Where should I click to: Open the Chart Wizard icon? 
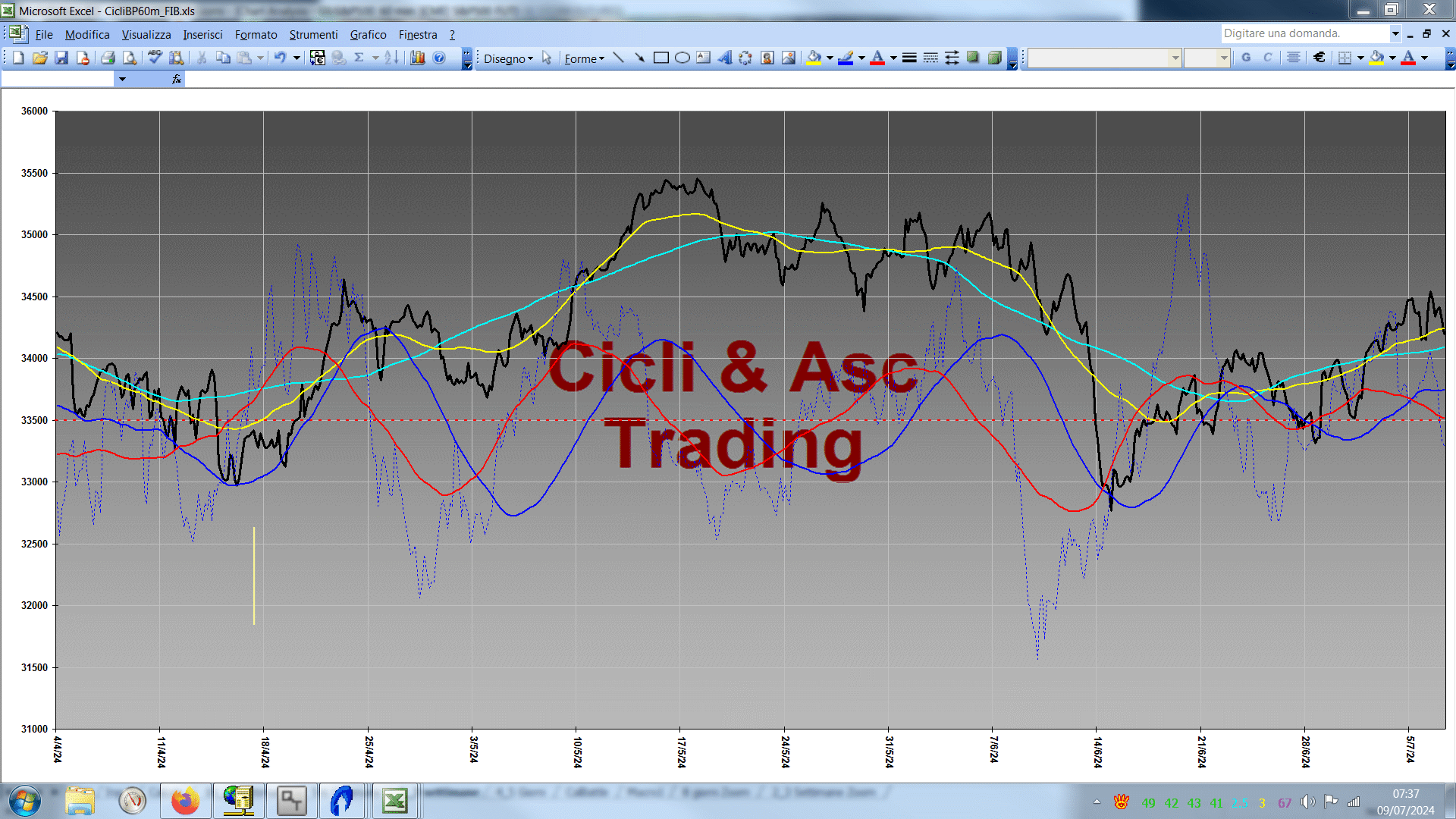[x=417, y=58]
